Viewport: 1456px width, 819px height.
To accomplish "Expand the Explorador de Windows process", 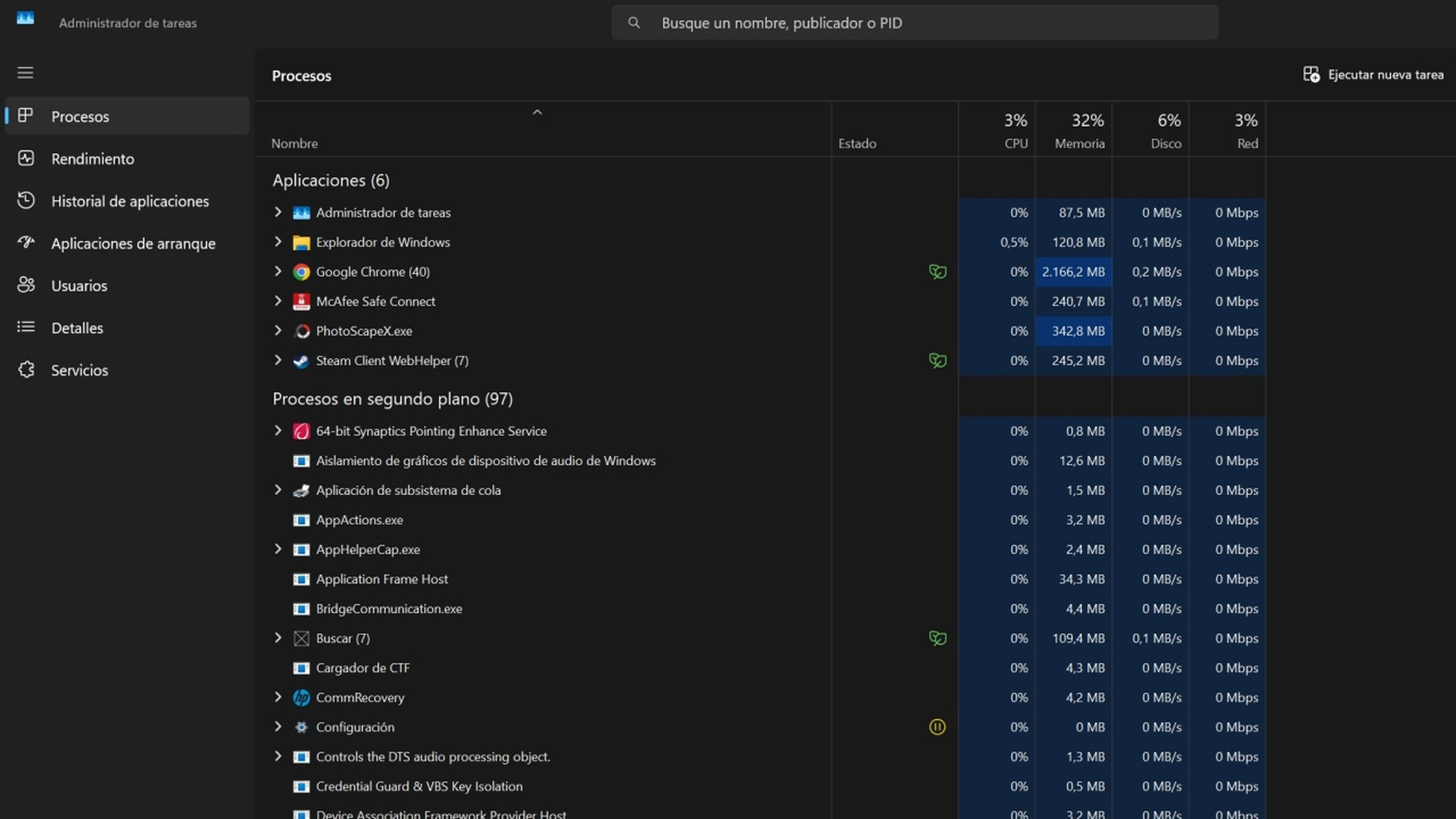I will [278, 242].
